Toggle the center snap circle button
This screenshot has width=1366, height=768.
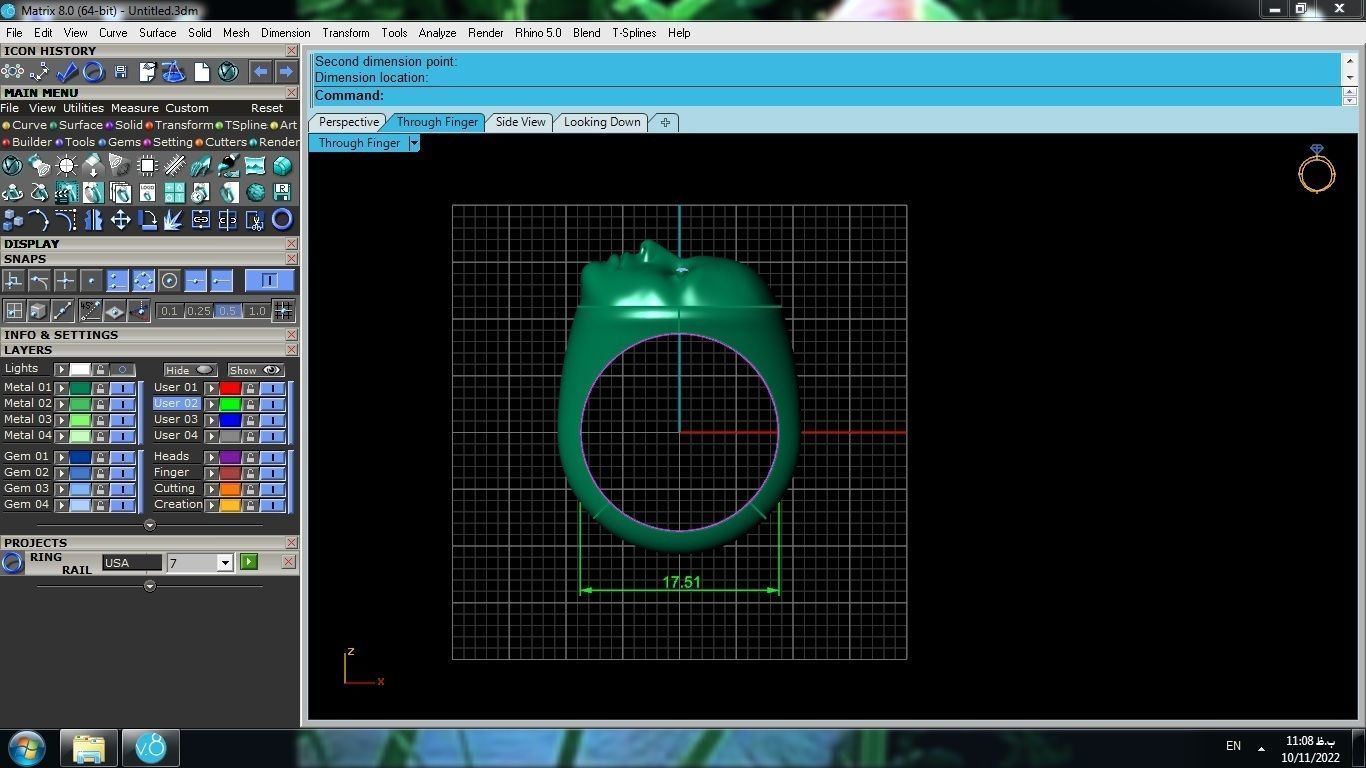coord(169,281)
